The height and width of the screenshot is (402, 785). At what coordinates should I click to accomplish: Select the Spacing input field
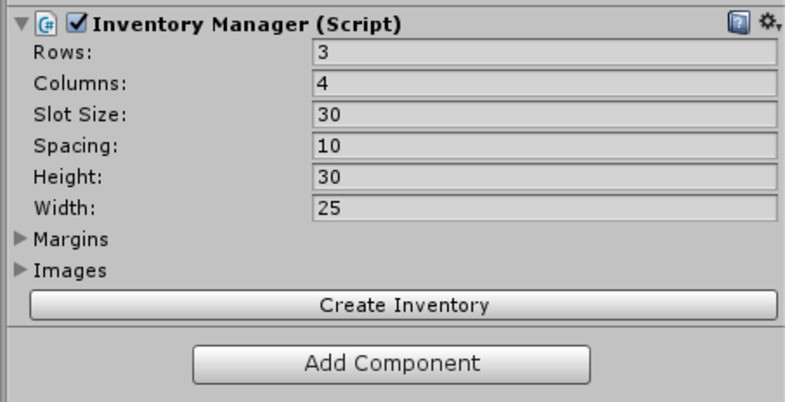(x=544, y=146)
